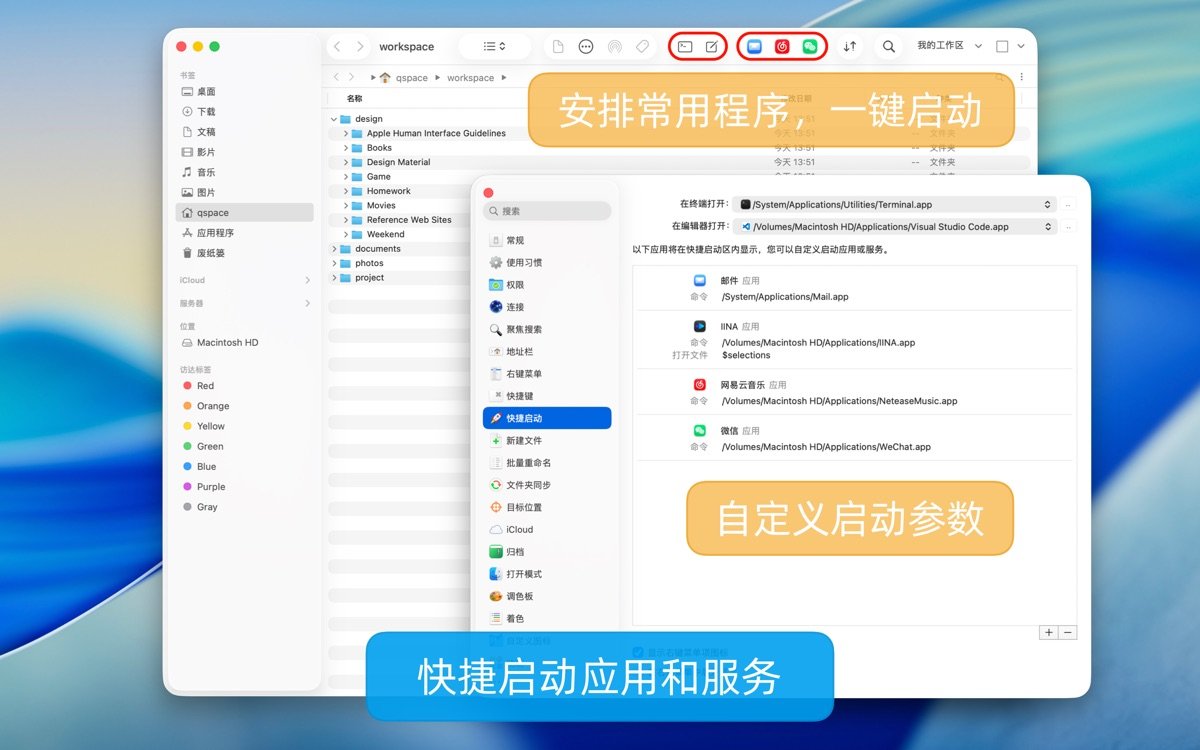This screenshot has height=750, width=1200.
Task: Open the ellipsis more-actions toolbar button
Action: pos(586,47)
